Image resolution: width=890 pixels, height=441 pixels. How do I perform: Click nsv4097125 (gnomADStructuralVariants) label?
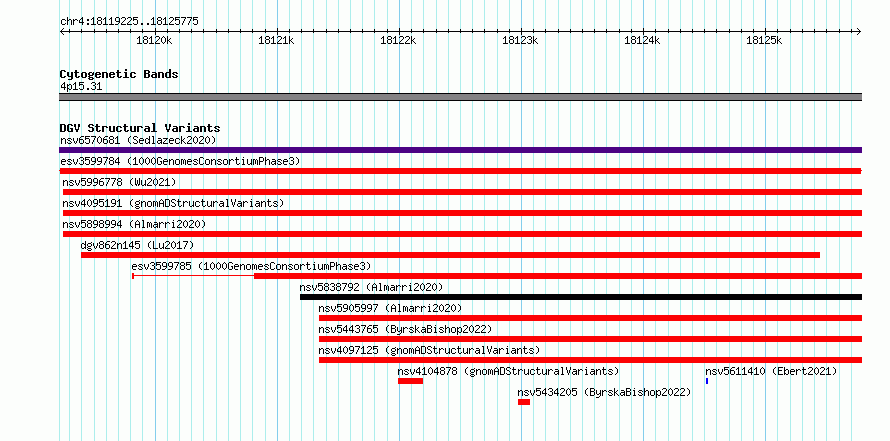pyautogui.click(x=429, y=350)
